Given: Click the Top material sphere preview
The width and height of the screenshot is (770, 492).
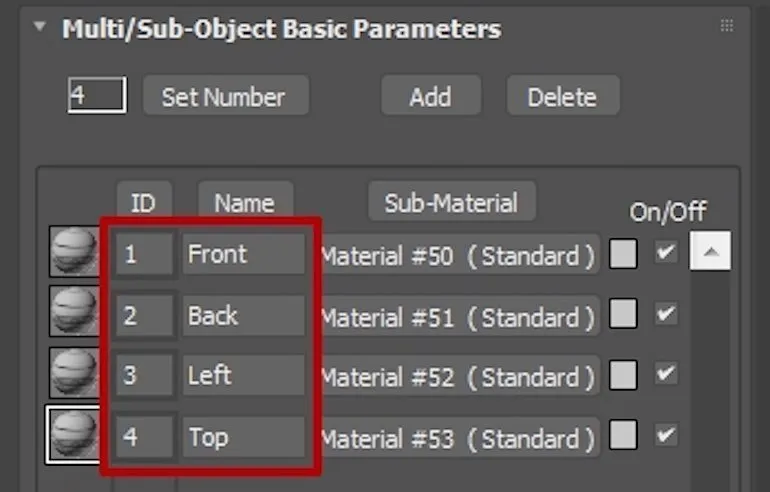Looking at the screenshot, I should pos(73,435).
